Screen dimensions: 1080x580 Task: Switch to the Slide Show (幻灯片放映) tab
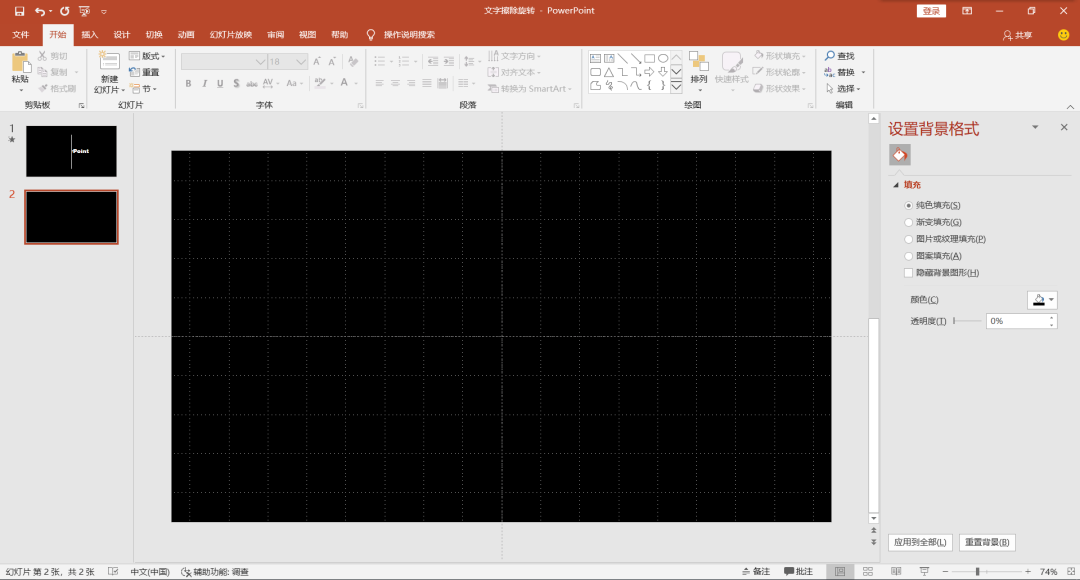[231, 35]
